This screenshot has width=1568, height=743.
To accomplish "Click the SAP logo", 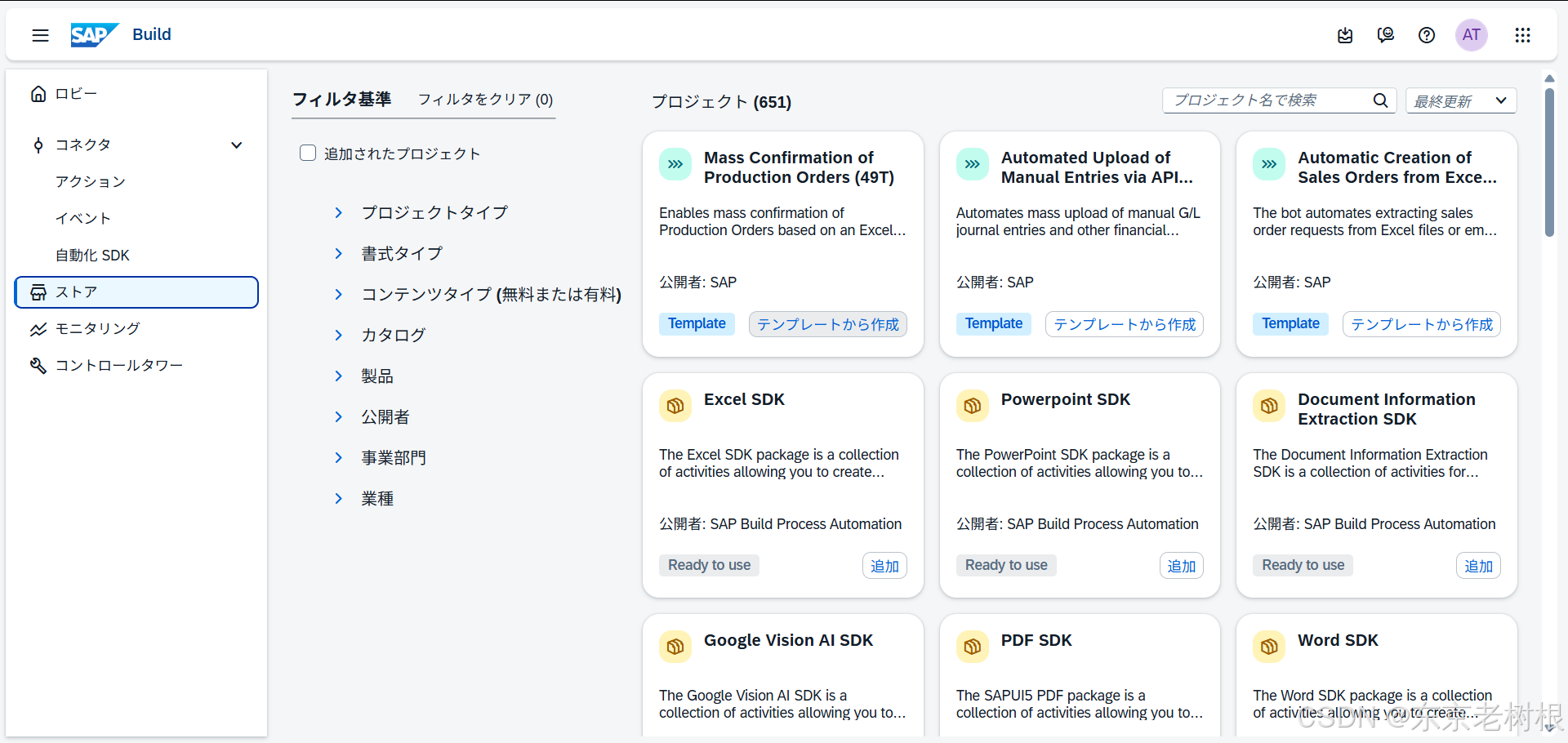I will [x=95, y=34].
